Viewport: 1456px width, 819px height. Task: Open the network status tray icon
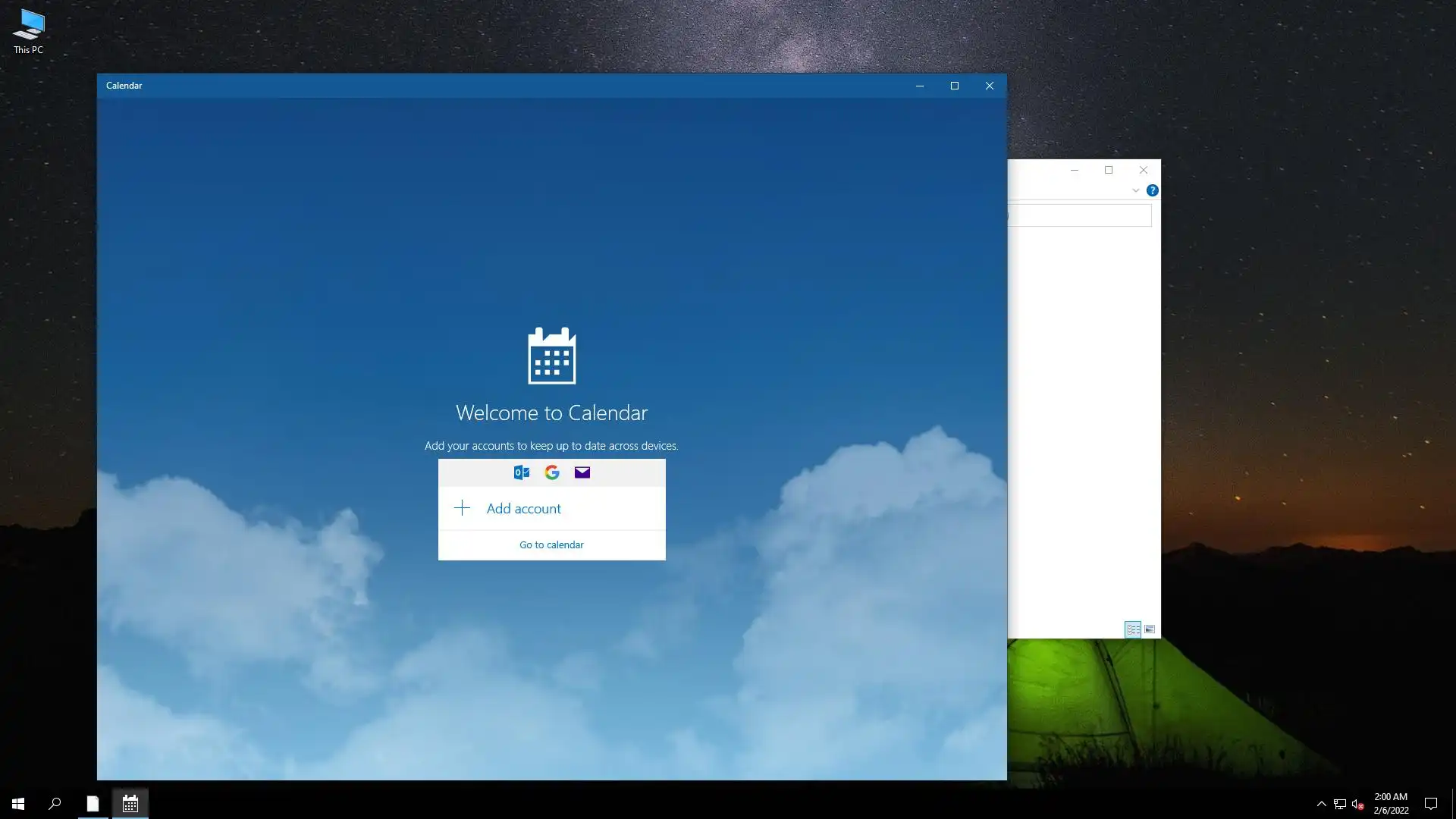tap(1340, 804)
